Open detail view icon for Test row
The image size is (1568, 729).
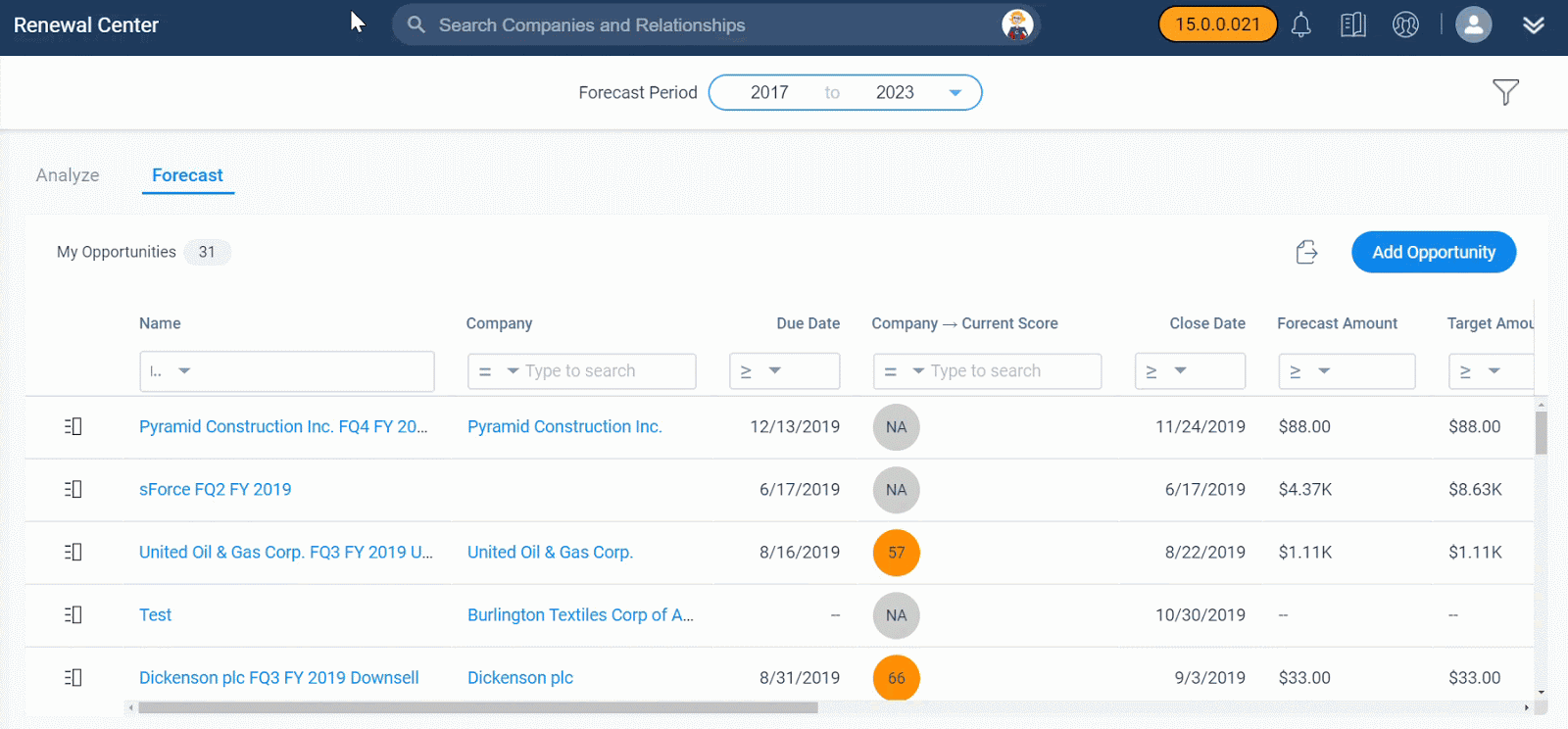(73, 614)
